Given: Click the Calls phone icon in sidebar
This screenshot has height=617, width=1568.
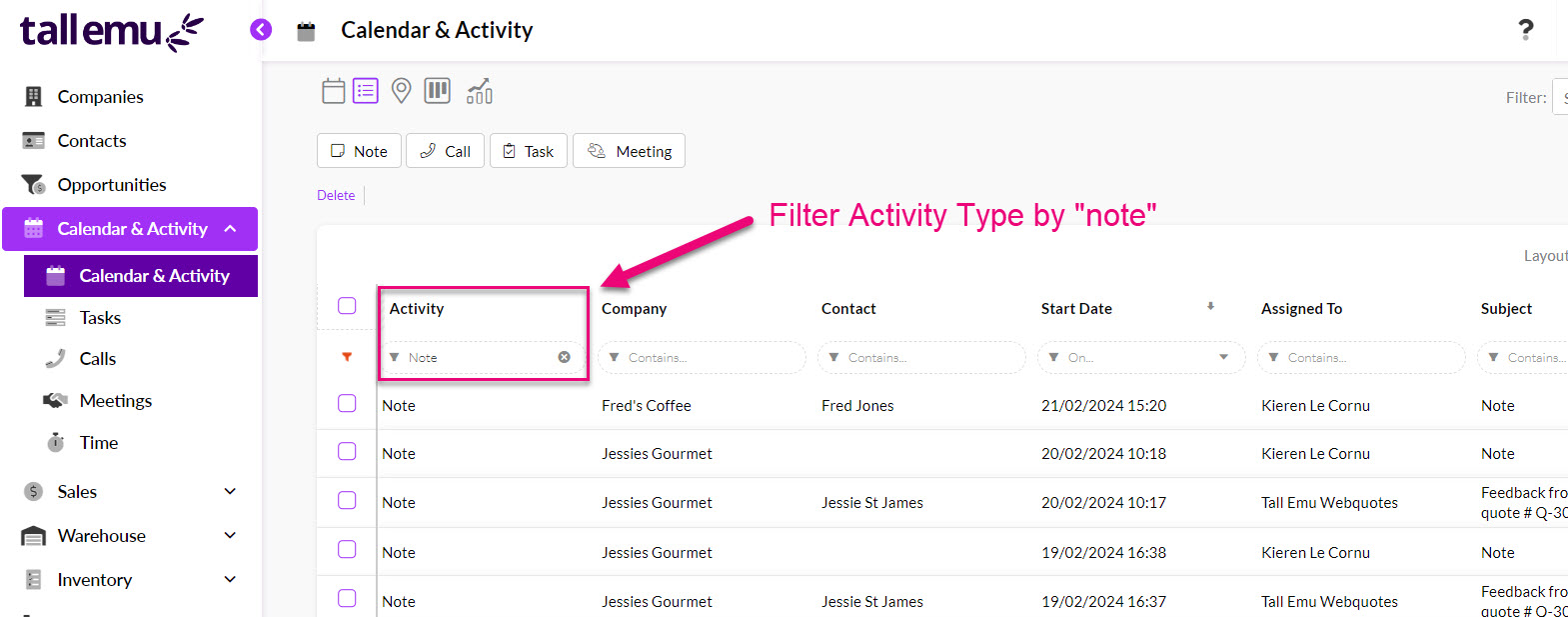Looking at the screenshot, I should [55, 359].
